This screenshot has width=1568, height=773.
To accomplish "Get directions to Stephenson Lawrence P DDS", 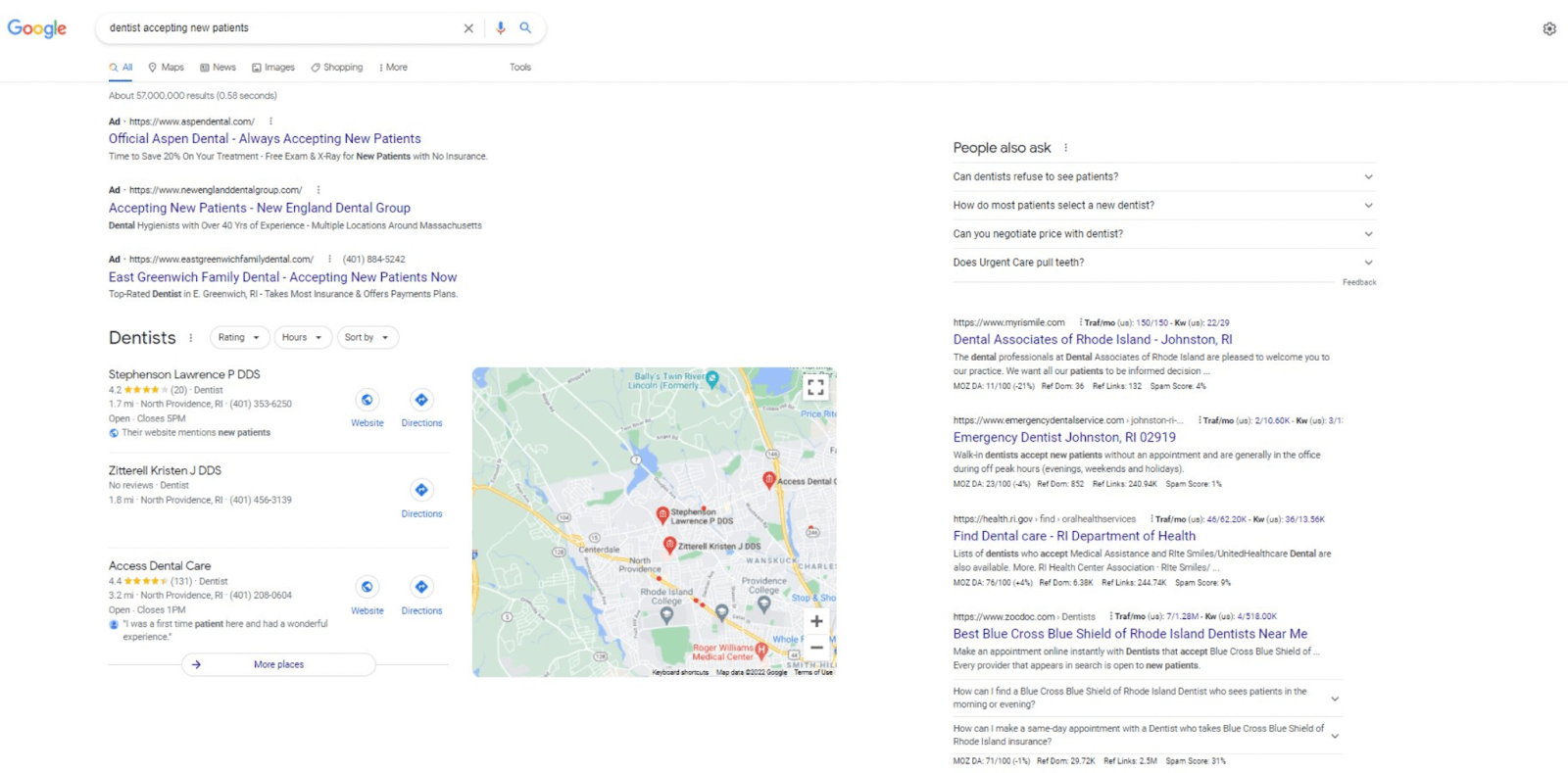I will pos(421,400).
